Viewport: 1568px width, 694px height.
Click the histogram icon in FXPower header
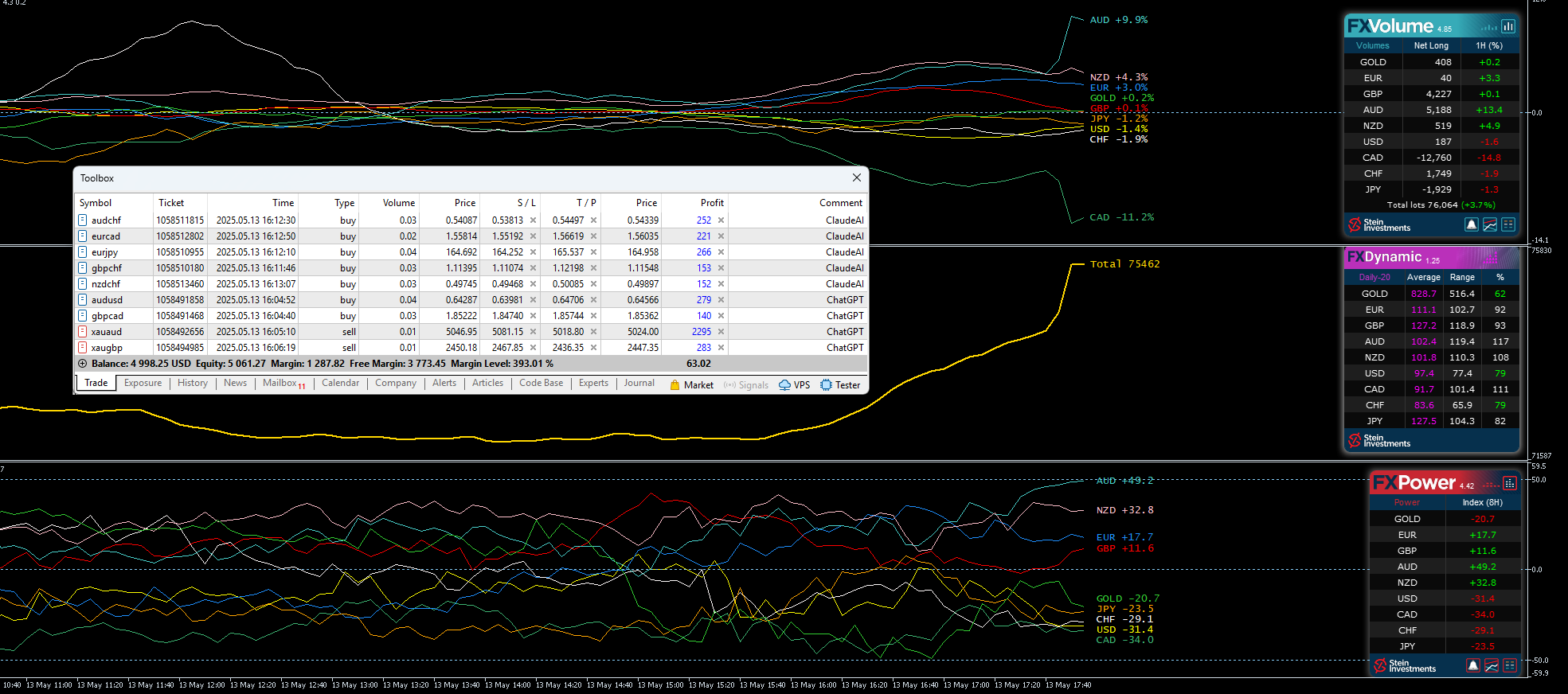coord(1509,483)
